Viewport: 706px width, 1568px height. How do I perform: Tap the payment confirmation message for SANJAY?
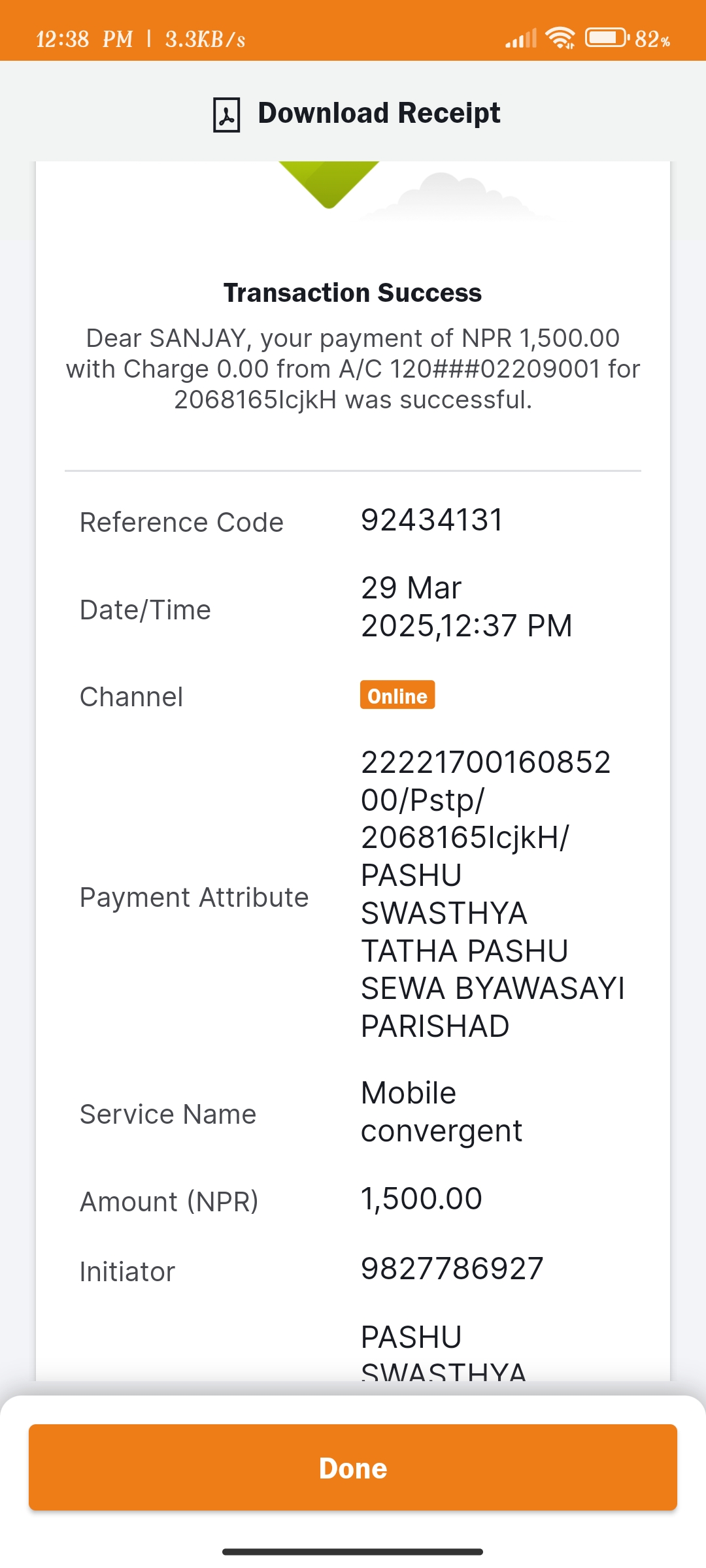click(353, 369)
